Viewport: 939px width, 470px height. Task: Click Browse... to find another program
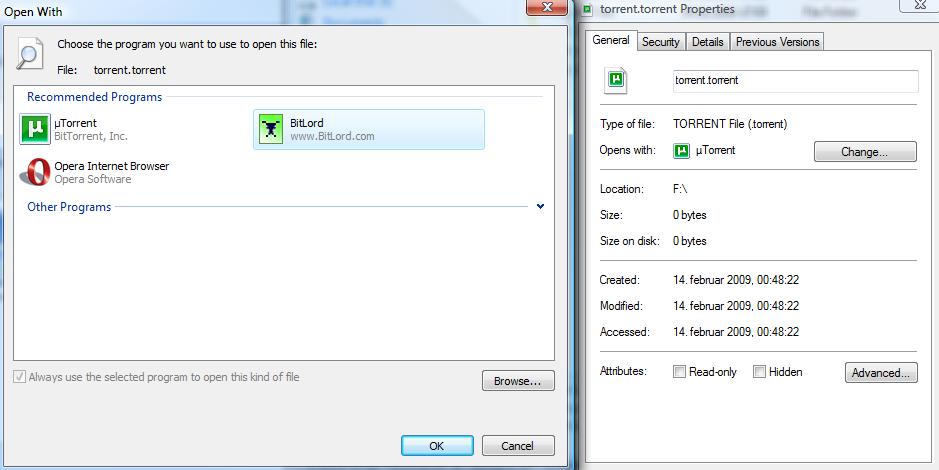[518, 381]
